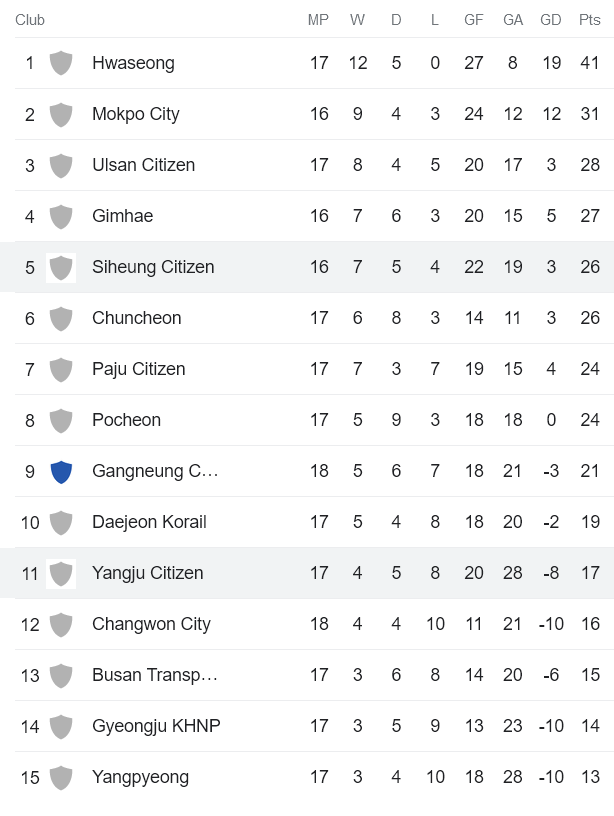614x816 pixels.
Task: Click the Mokpo City club crest icon
Action: tap(61, 113)
